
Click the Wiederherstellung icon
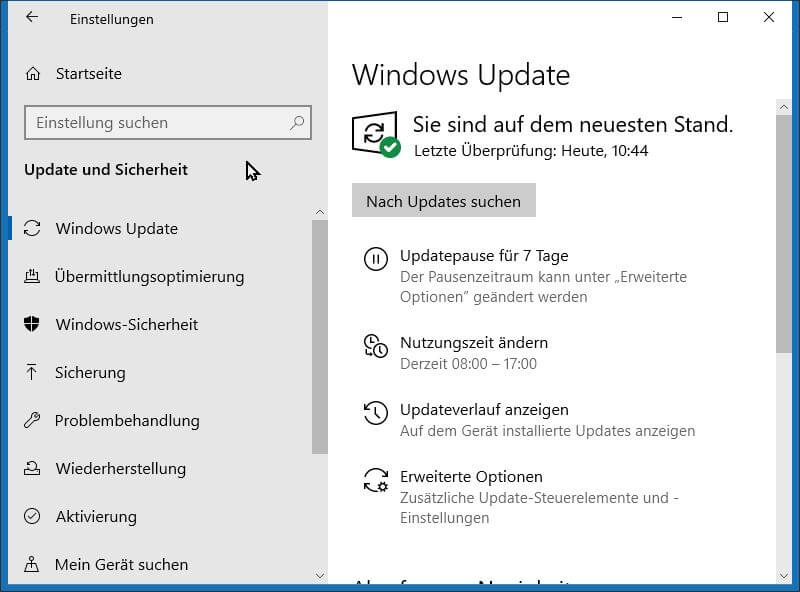tap(32, 468)
